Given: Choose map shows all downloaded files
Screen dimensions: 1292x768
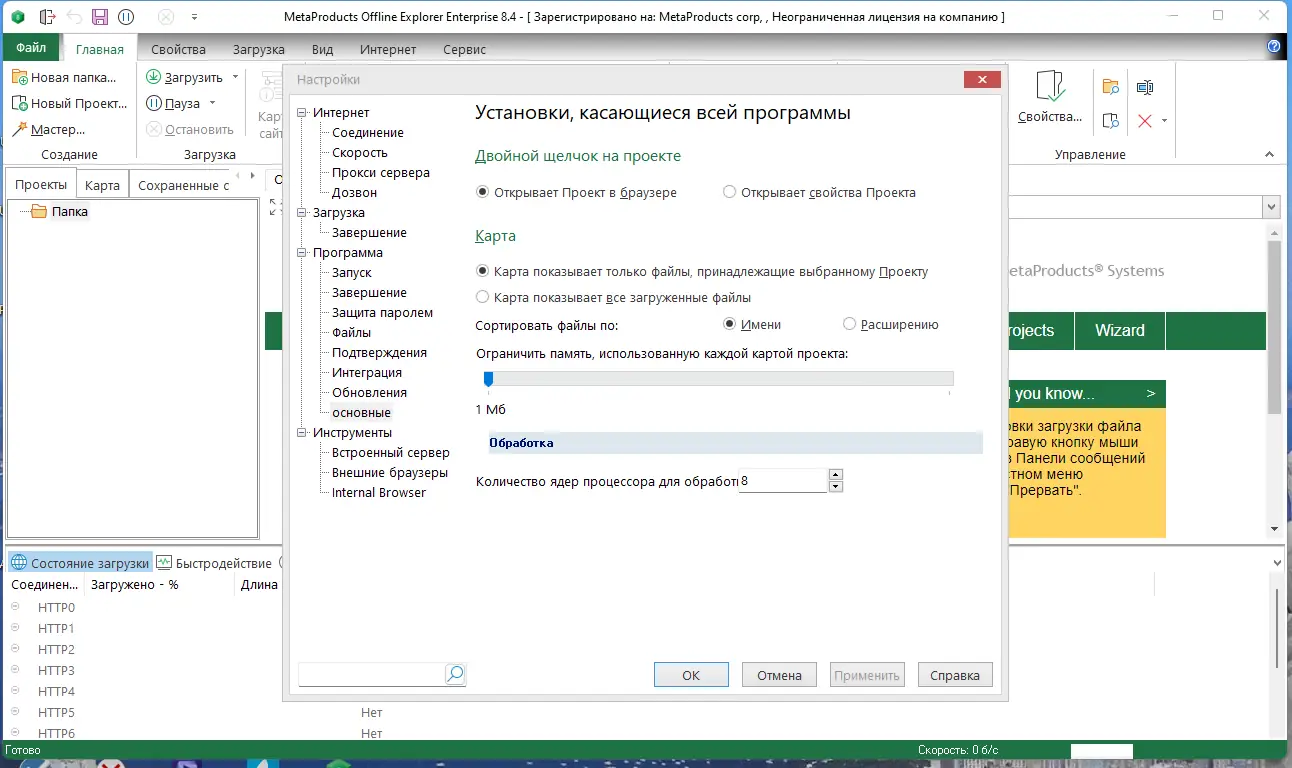Looking at the screenshot, I should pyautogui.click(x=613, y=297).
